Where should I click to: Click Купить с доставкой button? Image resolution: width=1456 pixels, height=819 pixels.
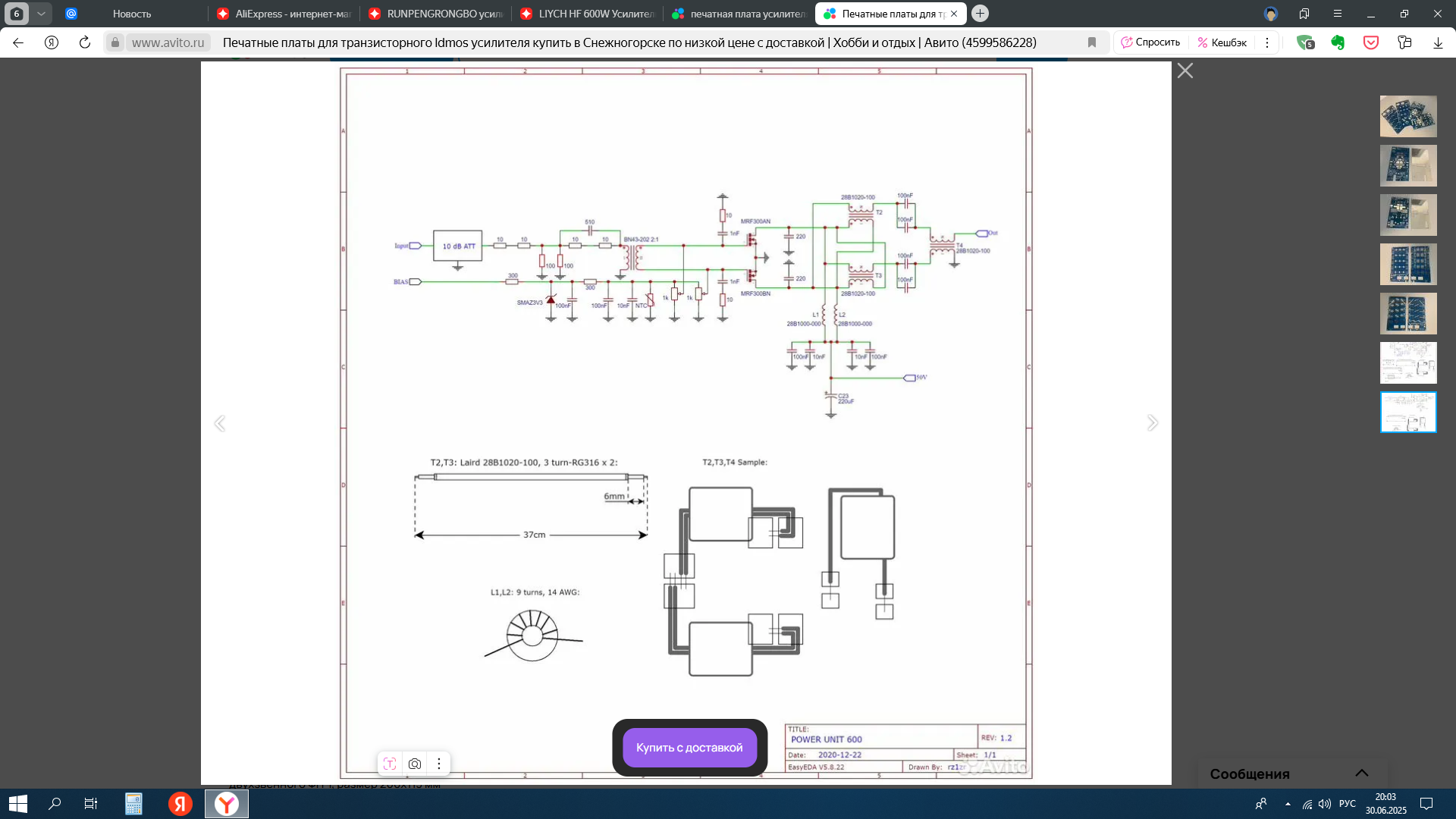689,748
